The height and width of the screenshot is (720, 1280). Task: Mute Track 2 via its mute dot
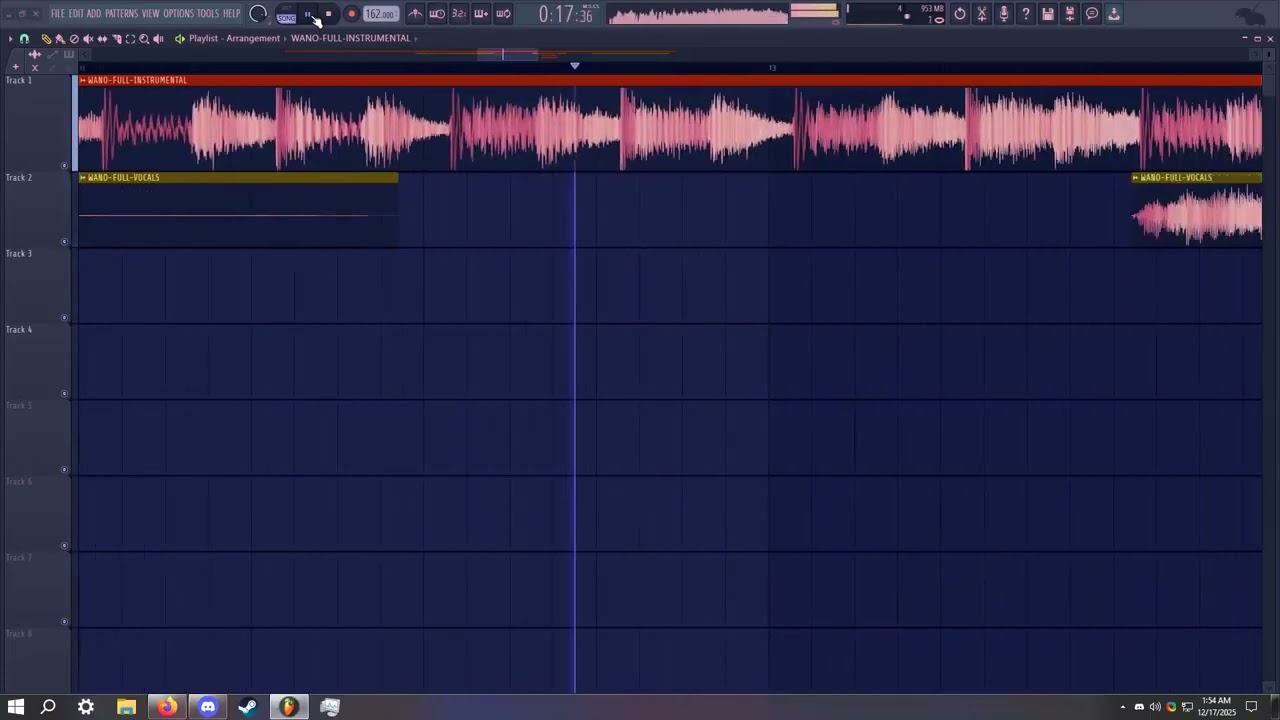coord(65,242)
